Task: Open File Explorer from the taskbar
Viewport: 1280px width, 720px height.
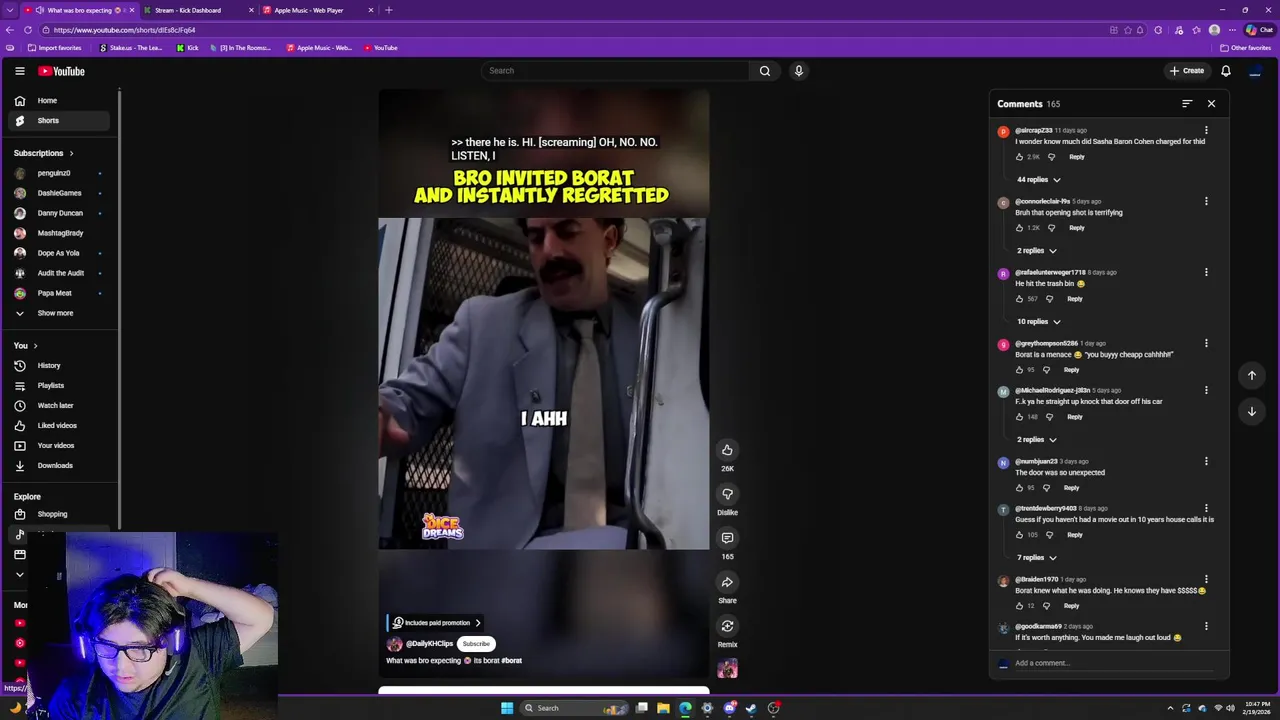Action: [663, 708]
